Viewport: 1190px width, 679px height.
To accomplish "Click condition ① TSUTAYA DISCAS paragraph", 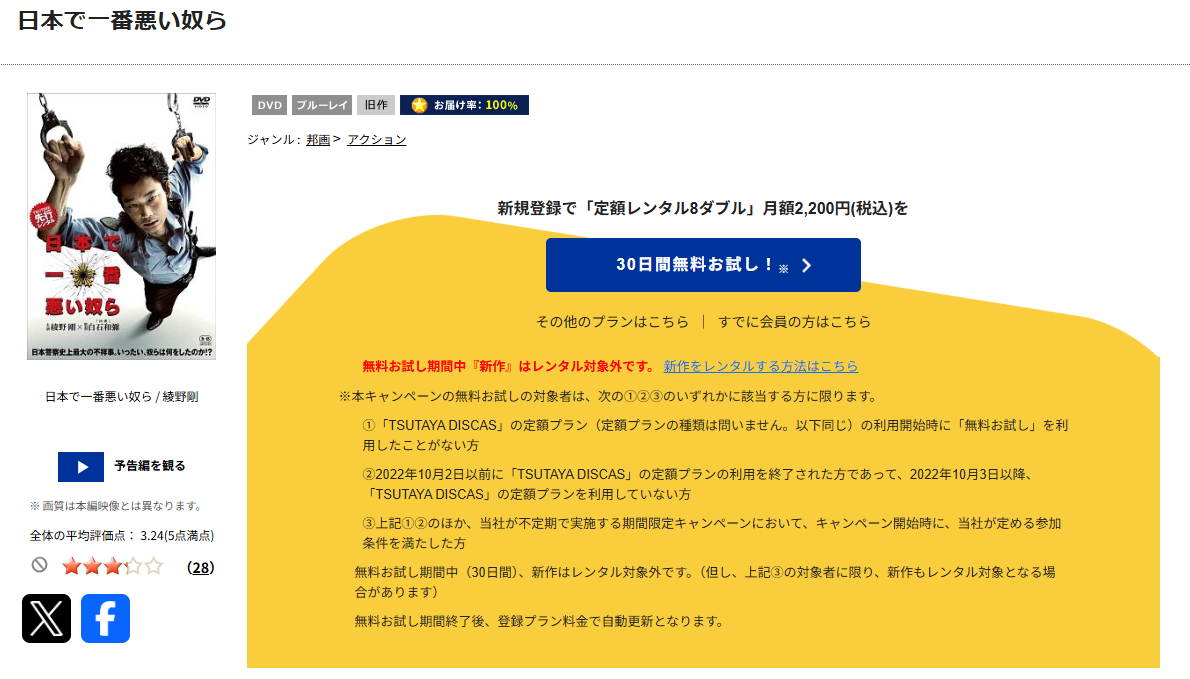I will 715,435.
